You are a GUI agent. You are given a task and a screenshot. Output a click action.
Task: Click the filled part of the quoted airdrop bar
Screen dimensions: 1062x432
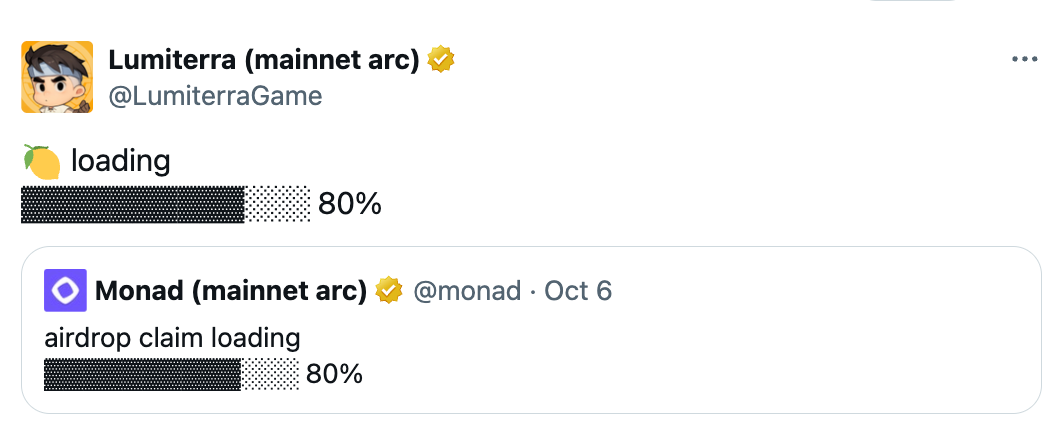142,375
